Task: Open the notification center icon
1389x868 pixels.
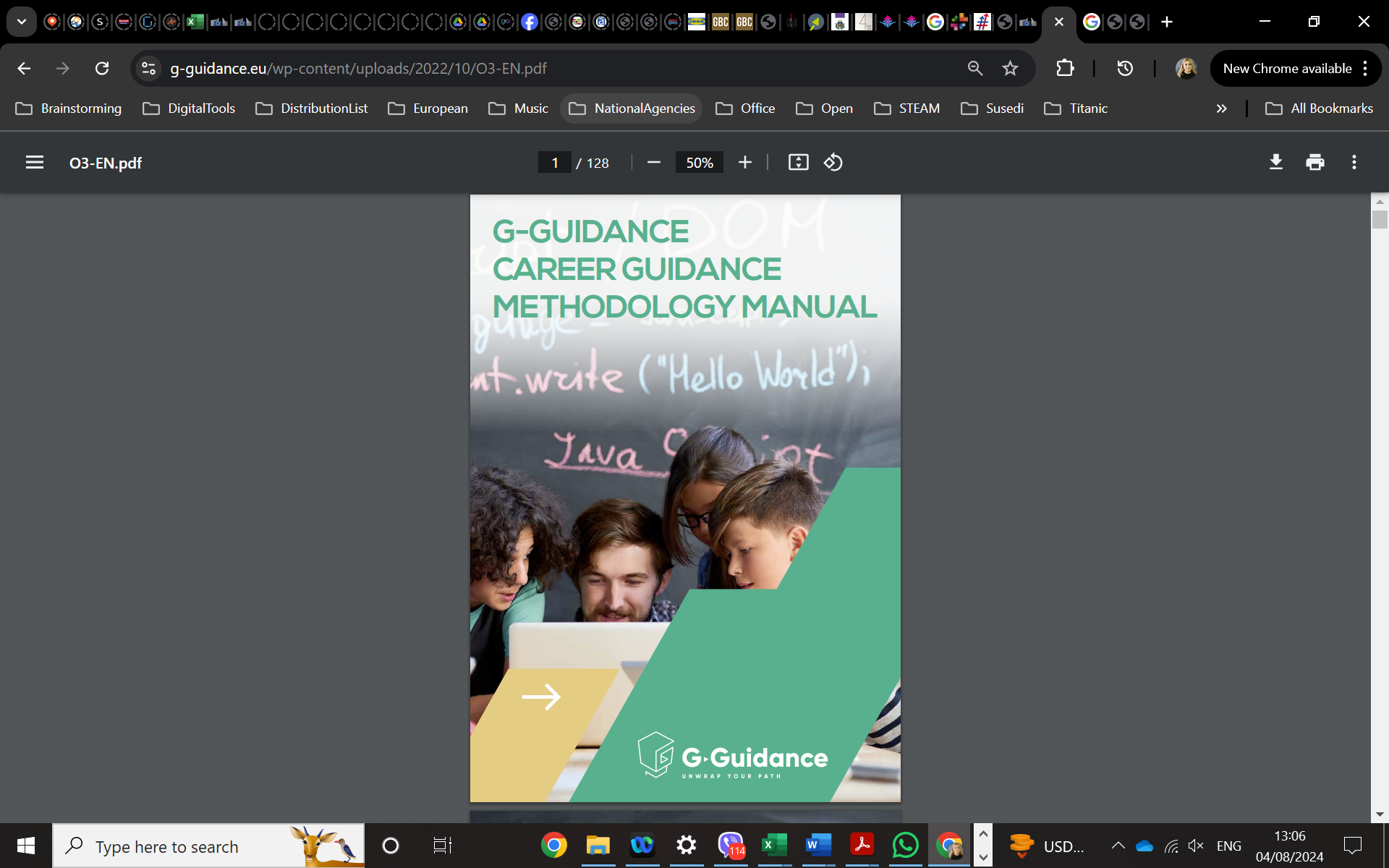Action: point(1353,846)
